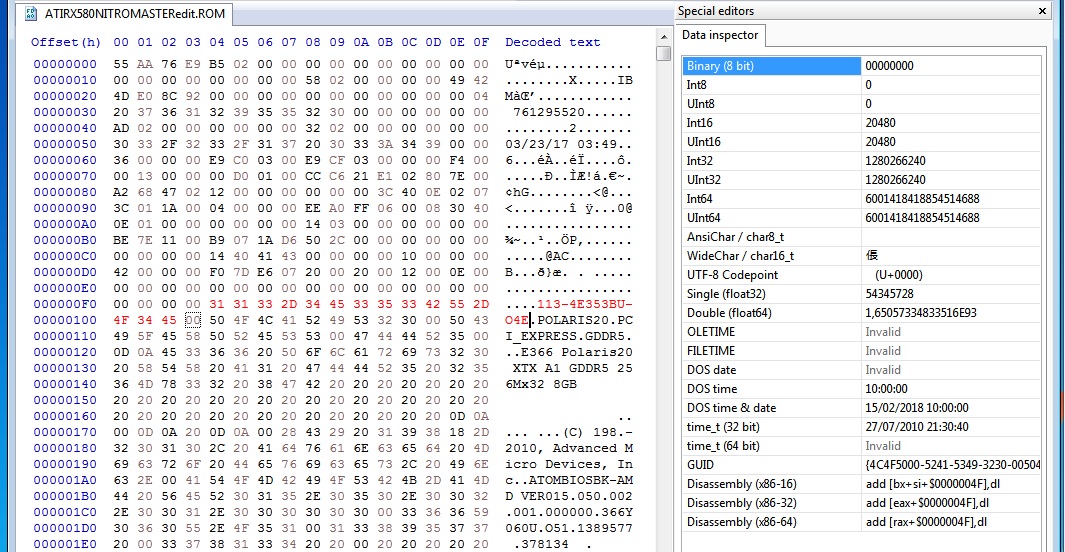This screenshot has height=552, width=1065.
Task: Click the hex view vertical scrollbar thumb
Action: click(x=664, y=54)
